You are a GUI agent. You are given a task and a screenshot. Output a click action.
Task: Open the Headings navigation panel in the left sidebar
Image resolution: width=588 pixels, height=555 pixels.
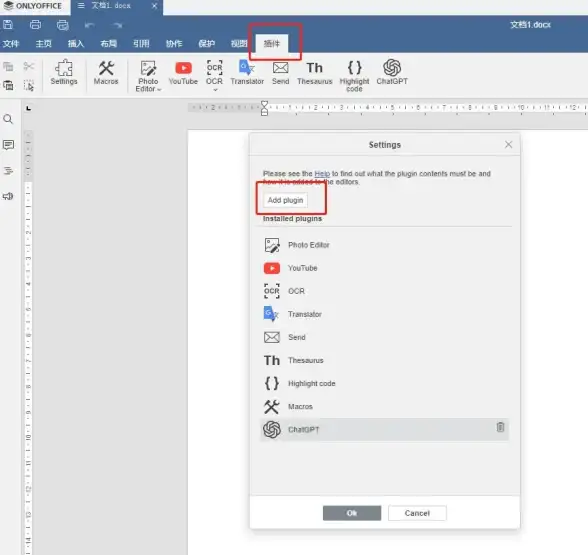(8, 171)
